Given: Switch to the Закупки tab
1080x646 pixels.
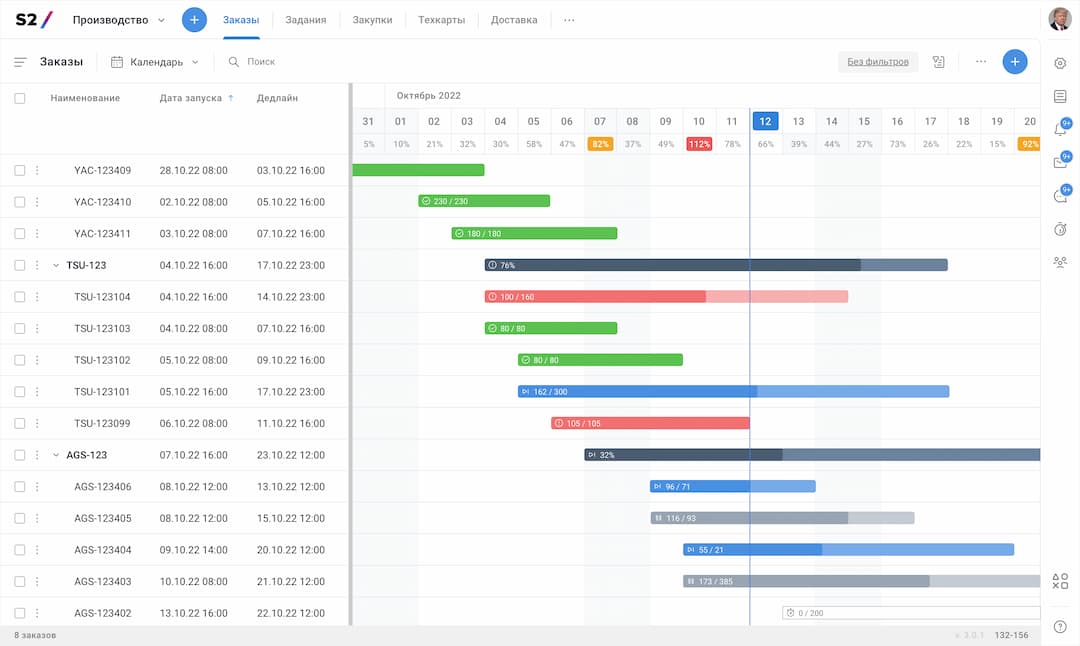Looking at the screenshot, I should (x=373, y=20).
